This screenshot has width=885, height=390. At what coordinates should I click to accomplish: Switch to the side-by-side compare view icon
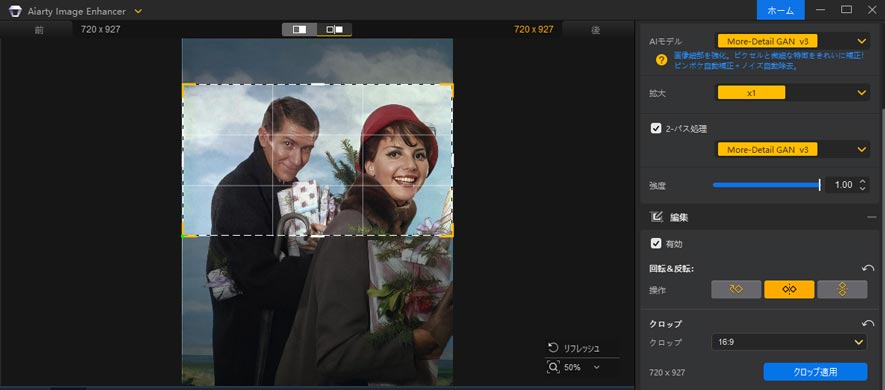click(x=335, y=29)
